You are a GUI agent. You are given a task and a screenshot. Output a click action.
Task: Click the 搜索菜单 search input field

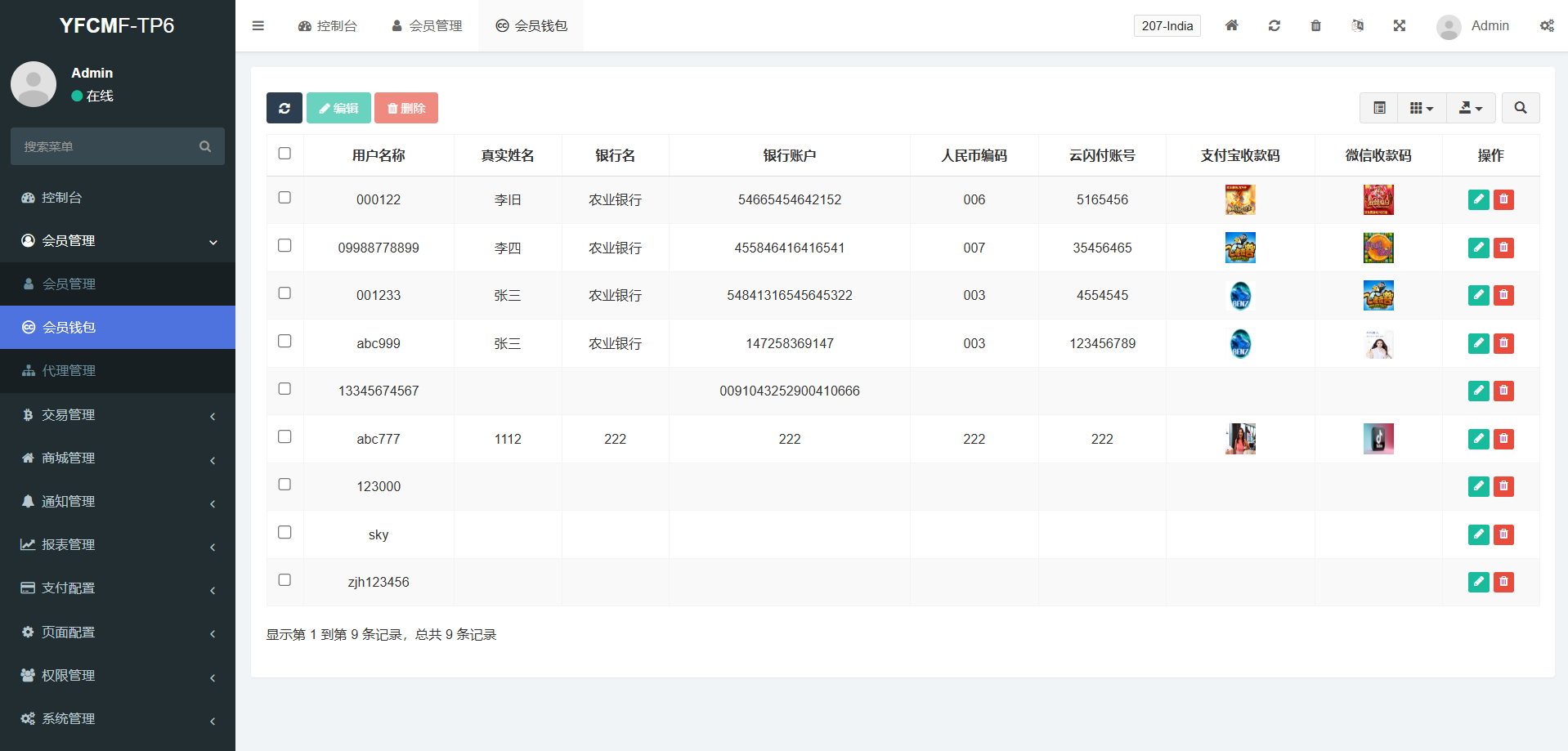[106, 146]
